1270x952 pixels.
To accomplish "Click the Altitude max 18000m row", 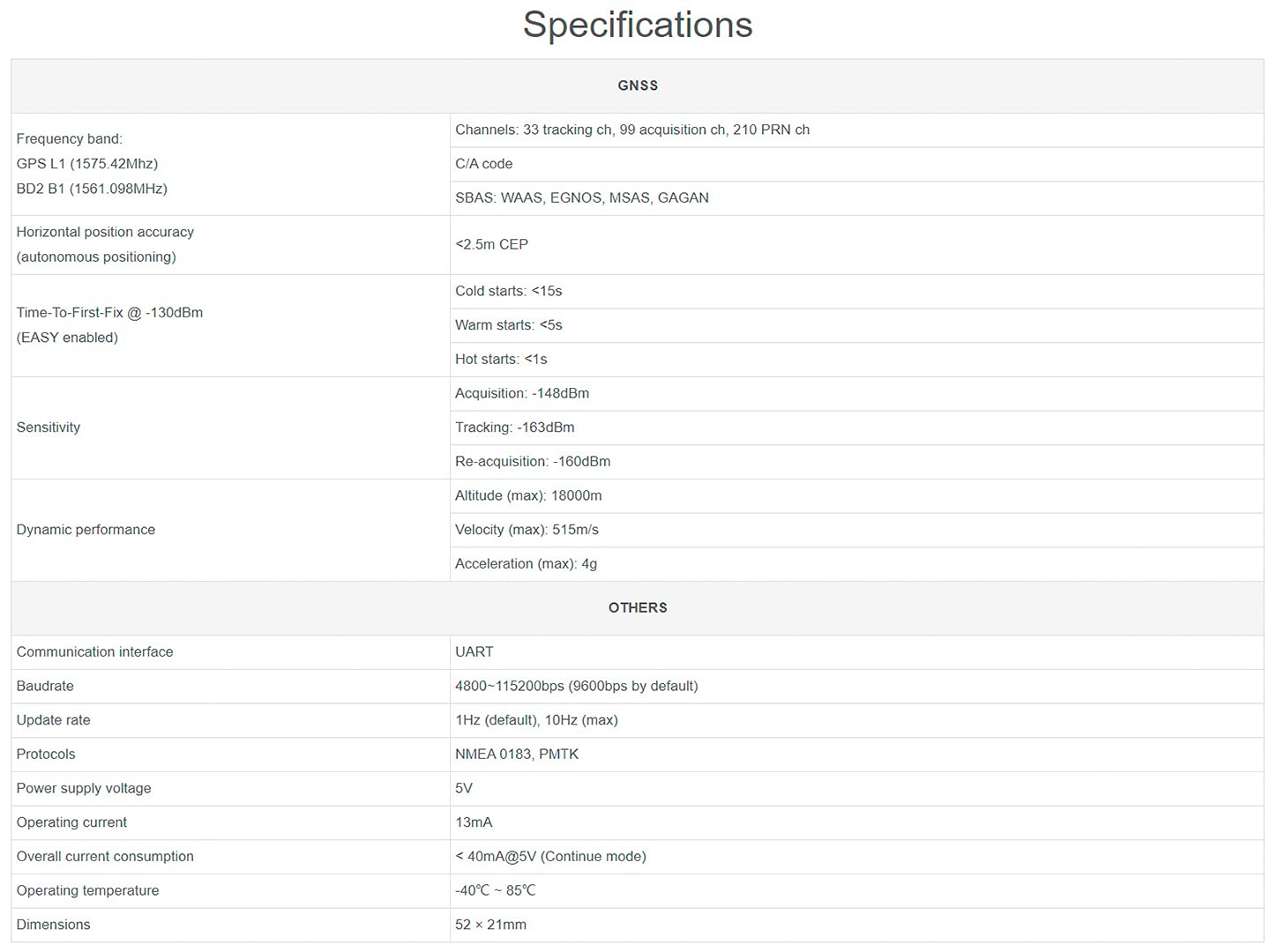I will pos(856,495).
